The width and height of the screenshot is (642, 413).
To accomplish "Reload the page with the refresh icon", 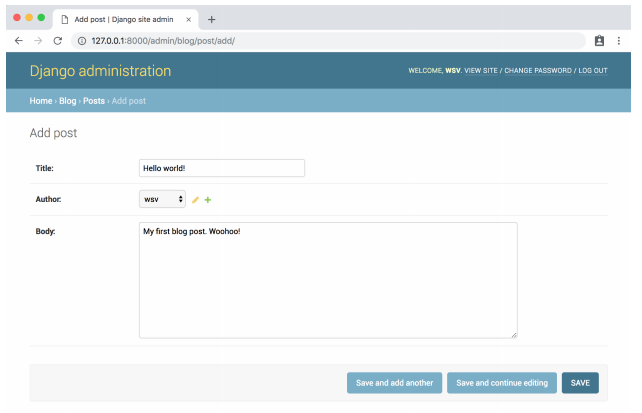I will click(58, 41).
